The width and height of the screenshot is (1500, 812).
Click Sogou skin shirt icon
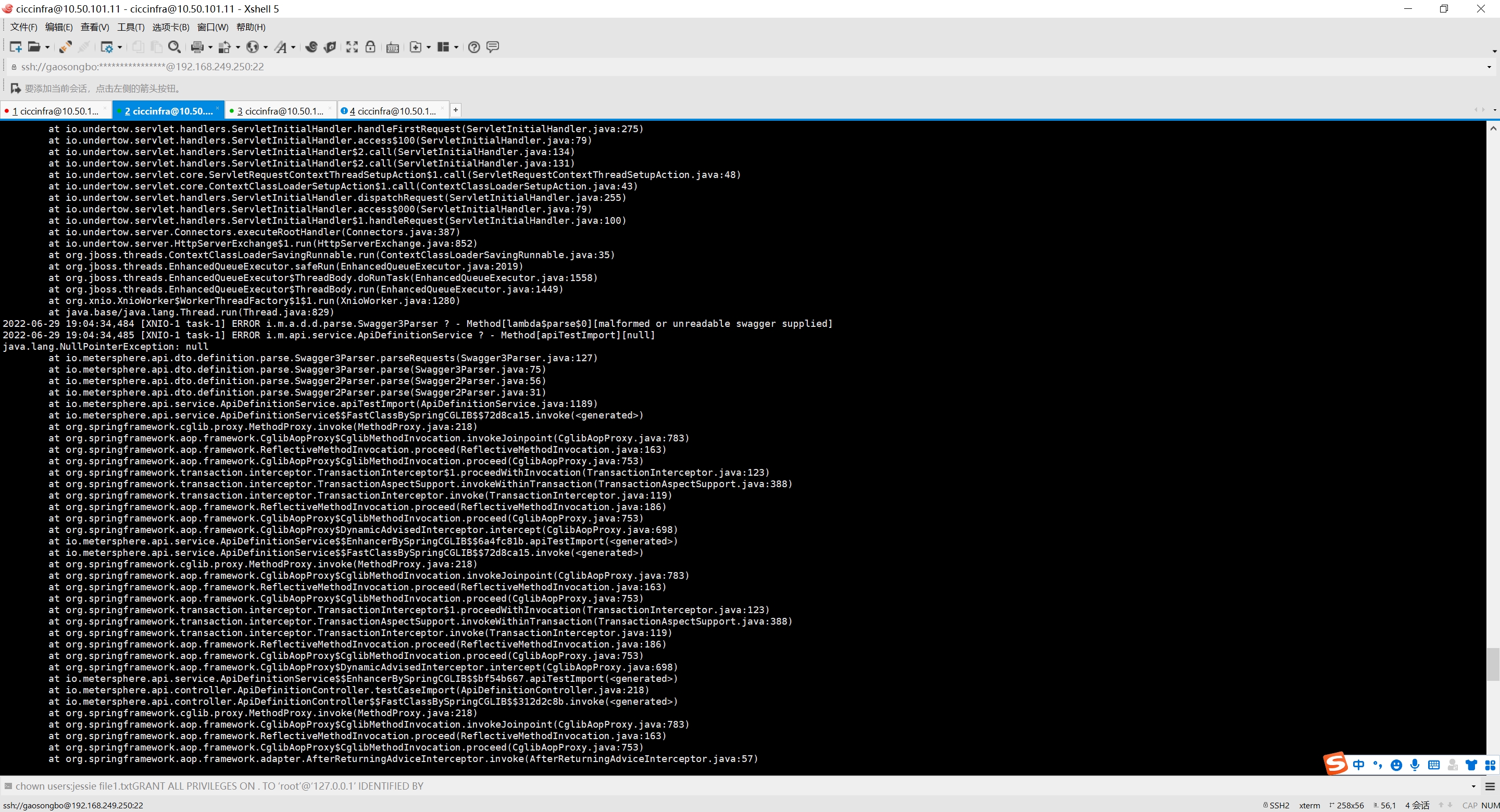point(1471,765)
